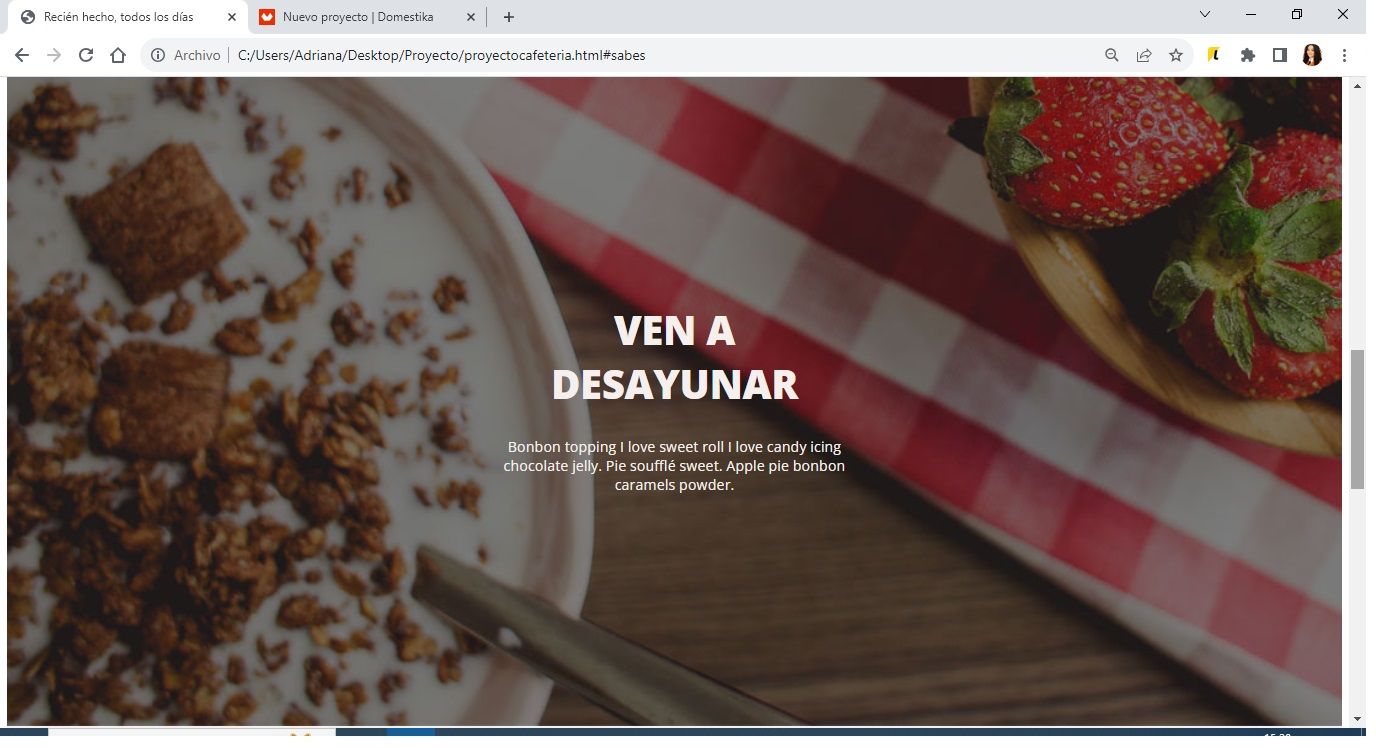Click the address bar file URL
1376x748 pixels.
(x=441, y=55)
